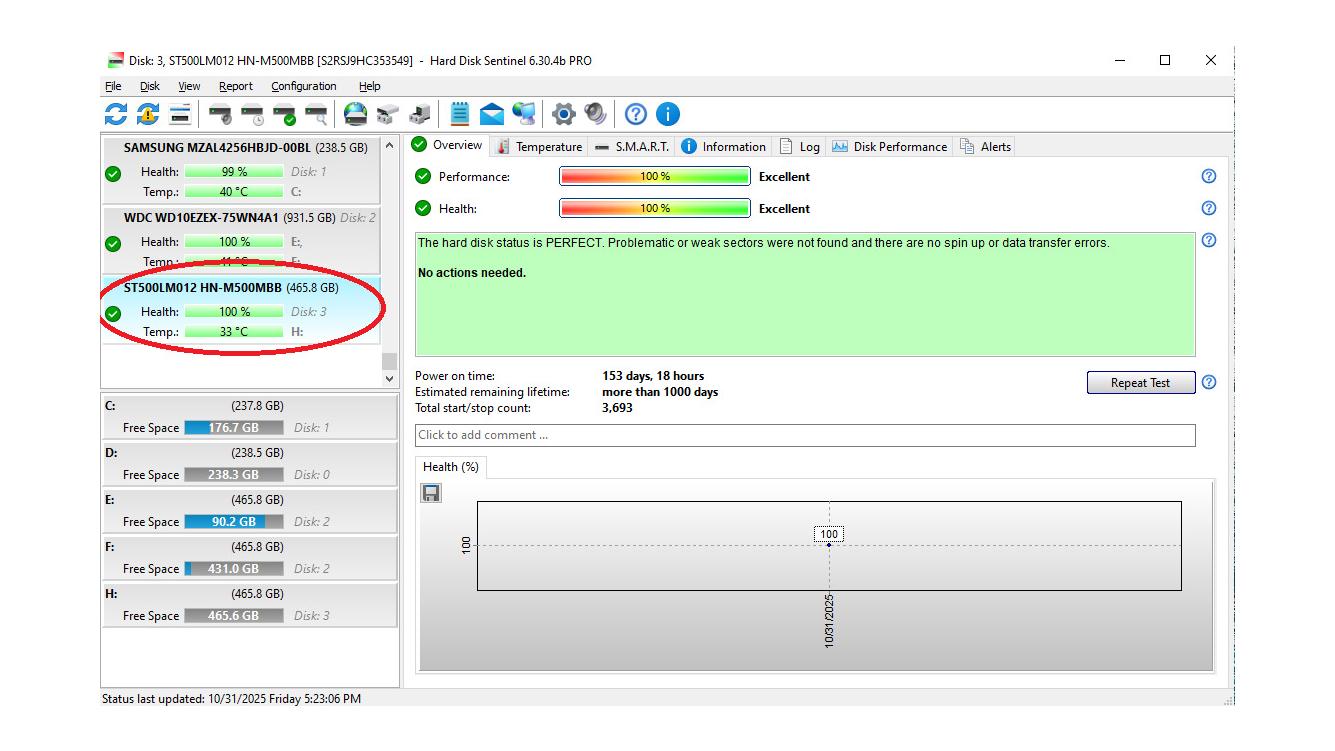Click the speaker sound toolbar icon

tap(596, 114)
